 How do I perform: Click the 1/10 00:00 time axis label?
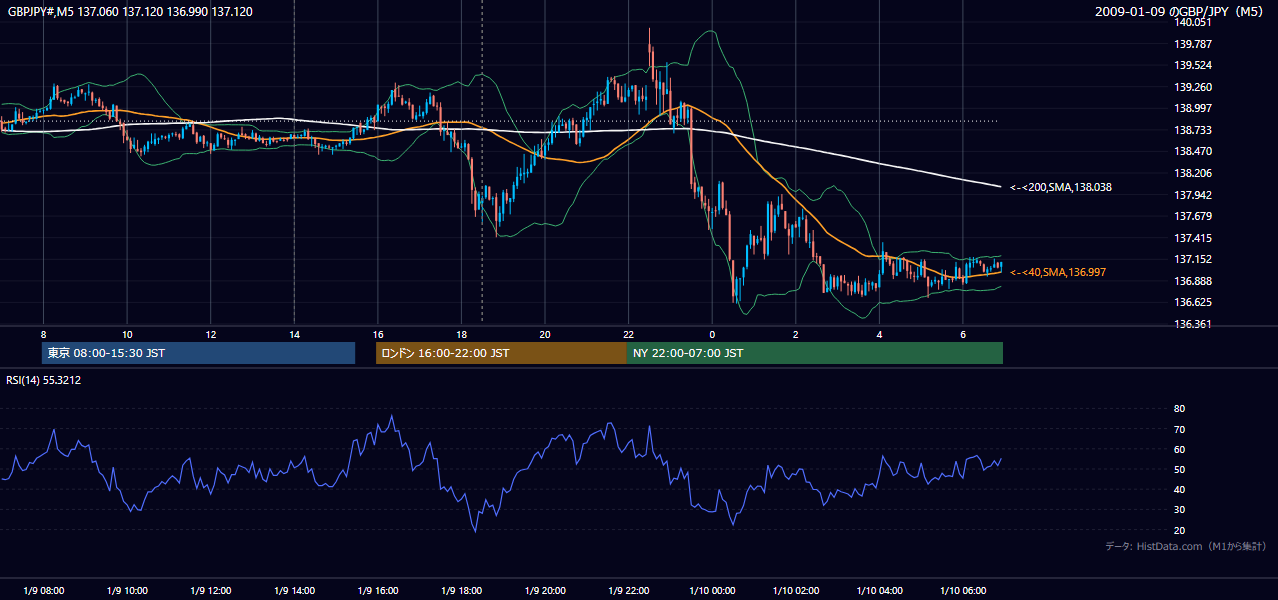click(712, 590)
